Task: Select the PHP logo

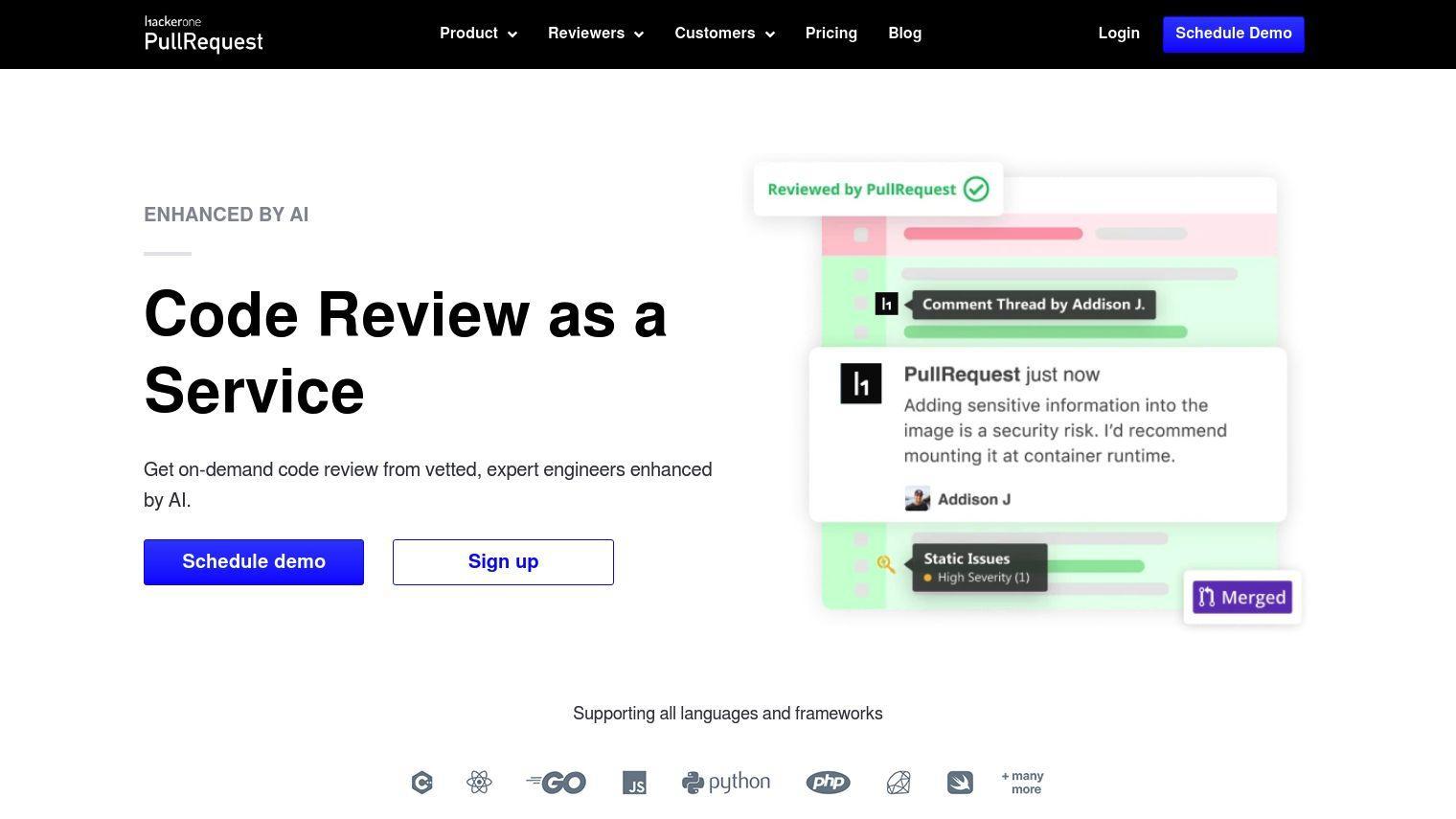Action: (x=829, y=783)
